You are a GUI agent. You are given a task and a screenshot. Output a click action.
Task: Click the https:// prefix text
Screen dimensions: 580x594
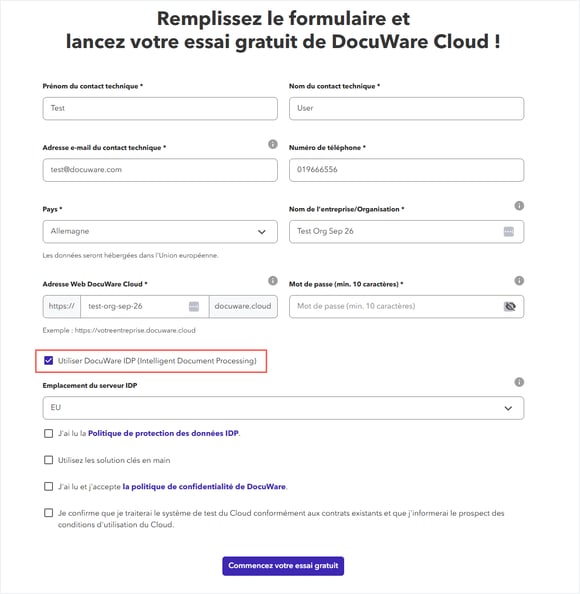62,306
